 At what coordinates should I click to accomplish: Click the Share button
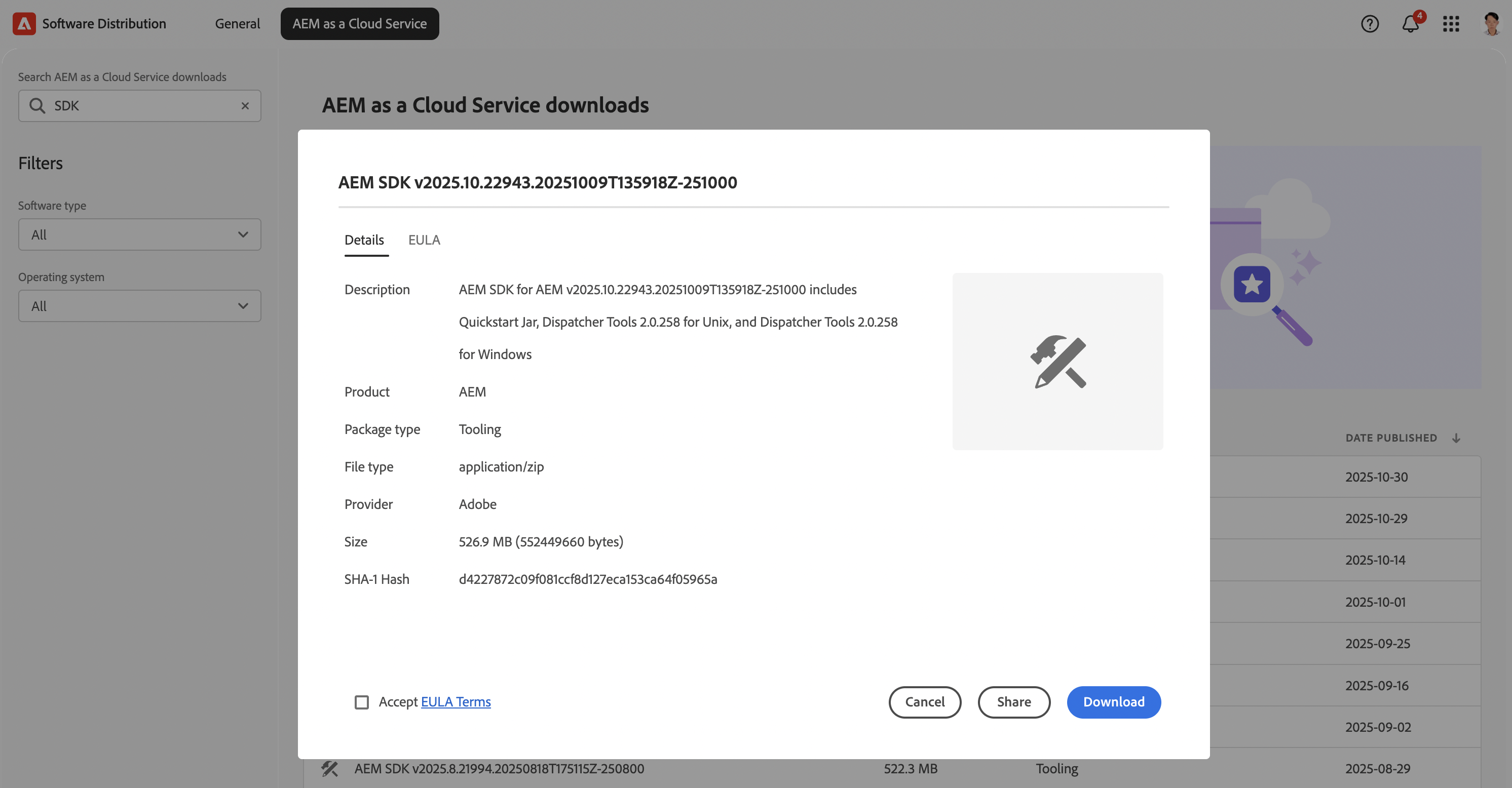pos(1014,702)
